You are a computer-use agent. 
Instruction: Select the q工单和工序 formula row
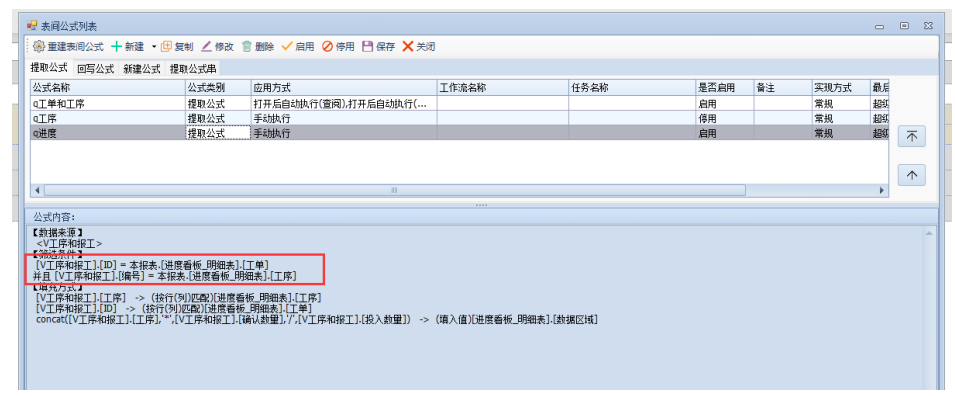(459, 104)
